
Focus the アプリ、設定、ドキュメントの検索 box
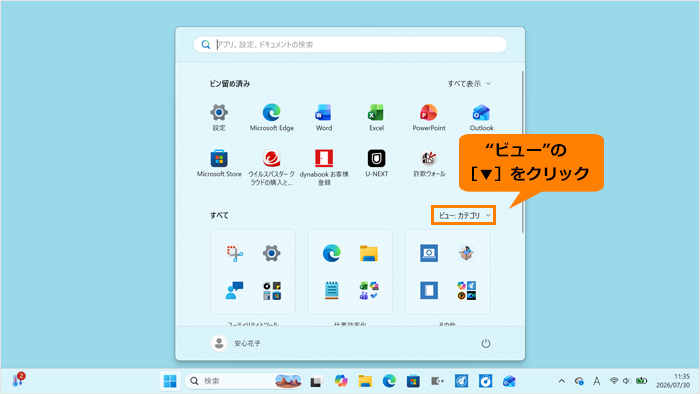point(350,45)
